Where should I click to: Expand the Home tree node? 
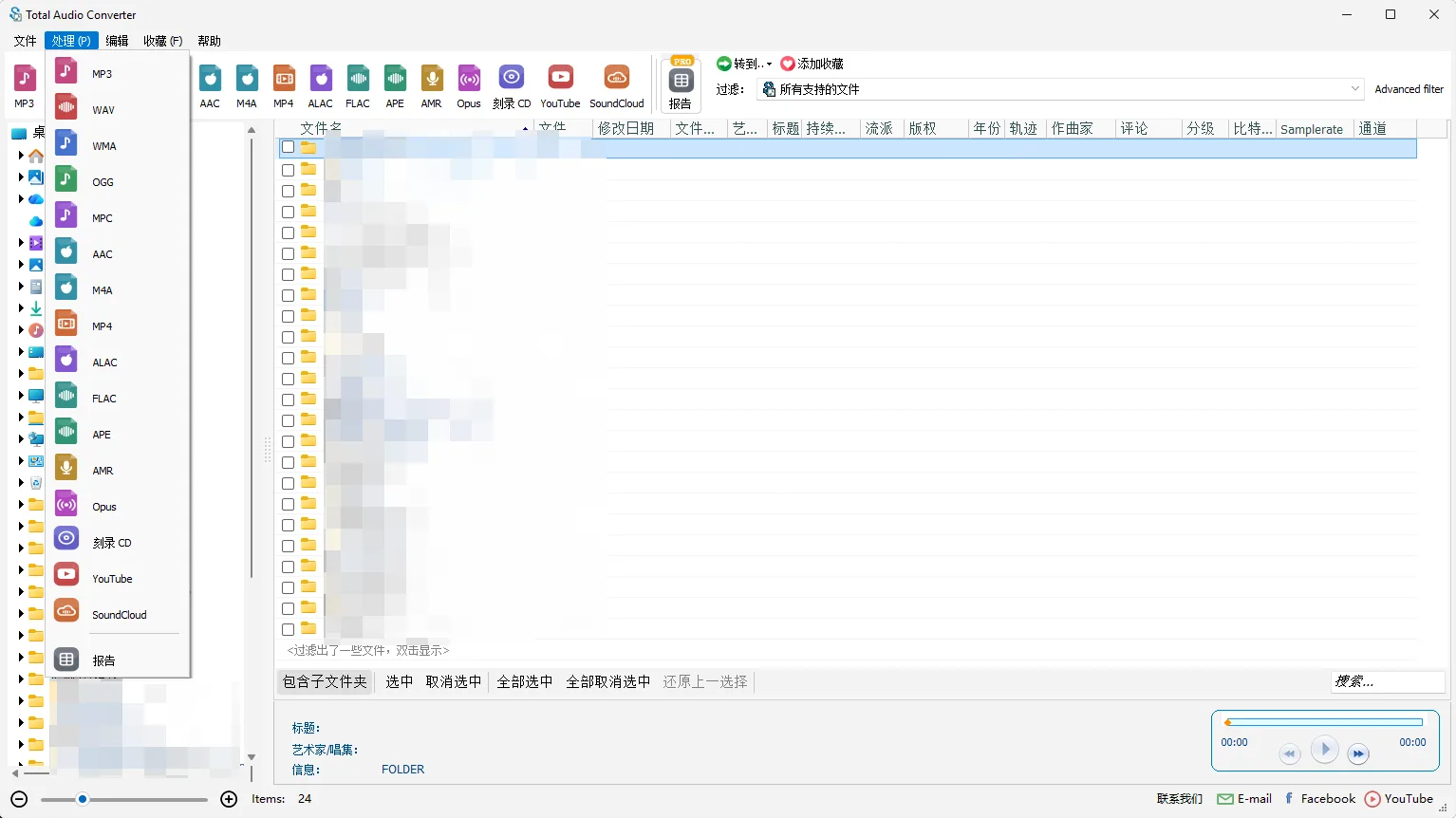21,155
